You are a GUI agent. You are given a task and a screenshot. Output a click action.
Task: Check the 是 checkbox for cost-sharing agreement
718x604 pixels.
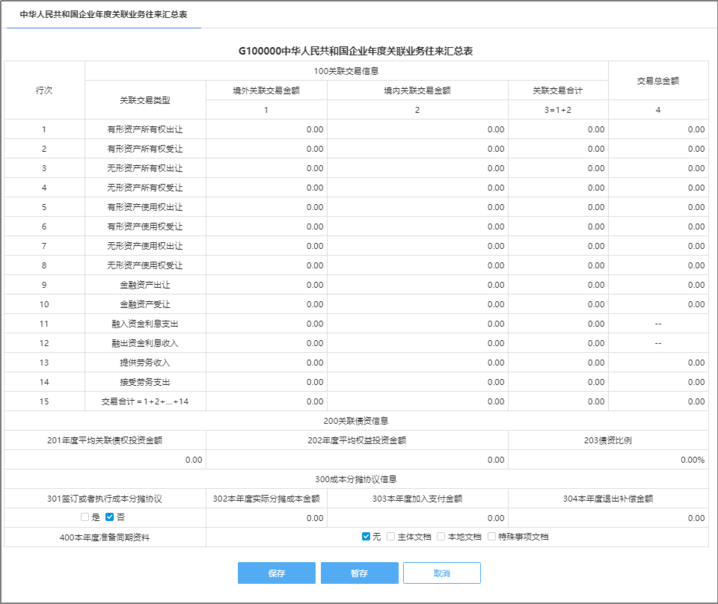(x=84, y=517)
